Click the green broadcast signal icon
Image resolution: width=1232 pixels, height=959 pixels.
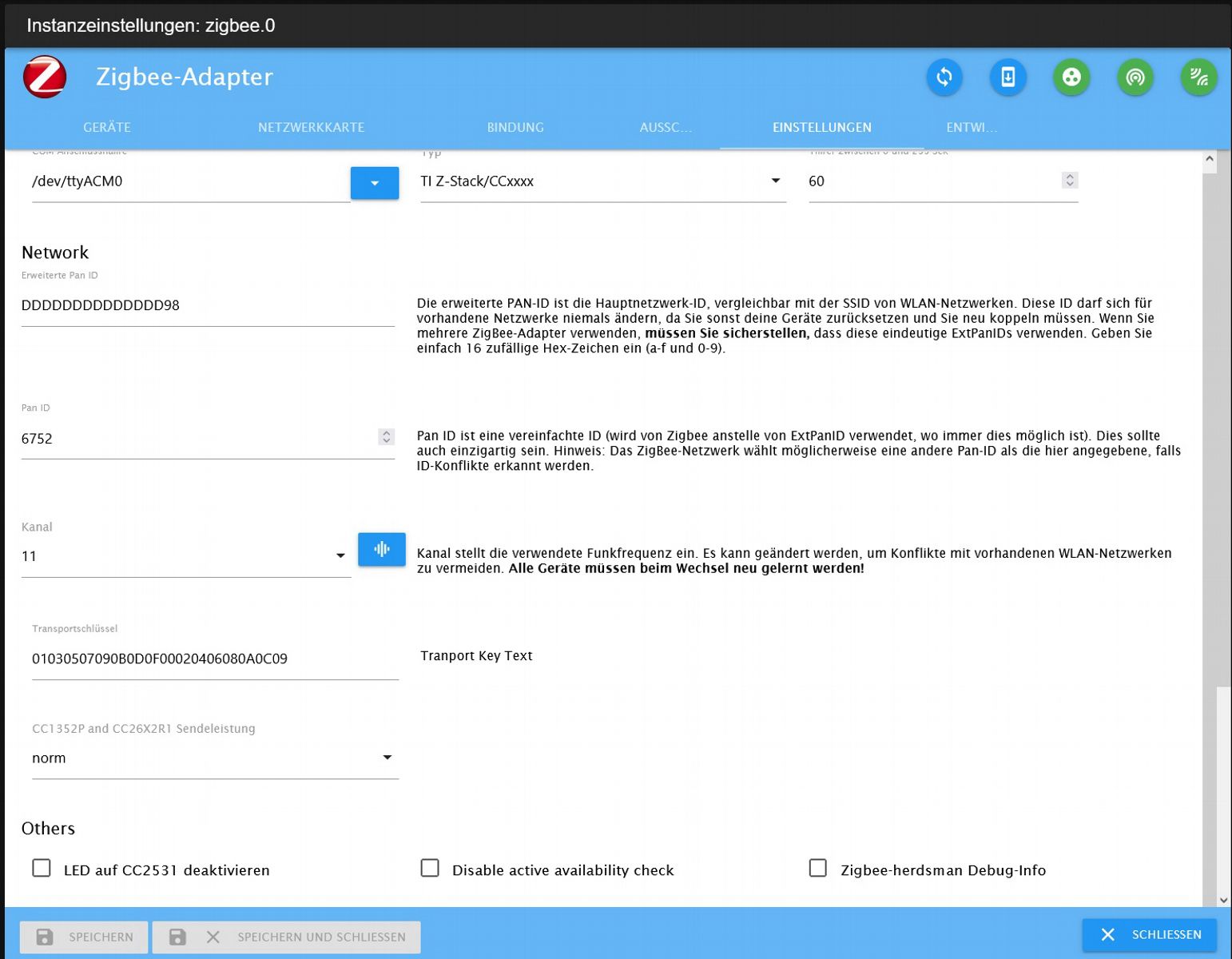pos(1135,77)
